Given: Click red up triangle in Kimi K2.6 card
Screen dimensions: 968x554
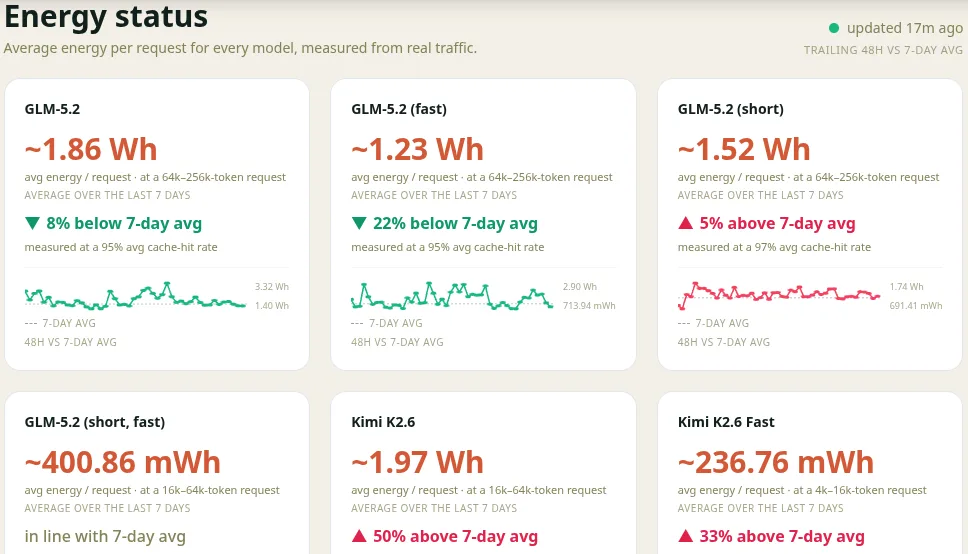Looking at the screenshot, I should 359,536.
